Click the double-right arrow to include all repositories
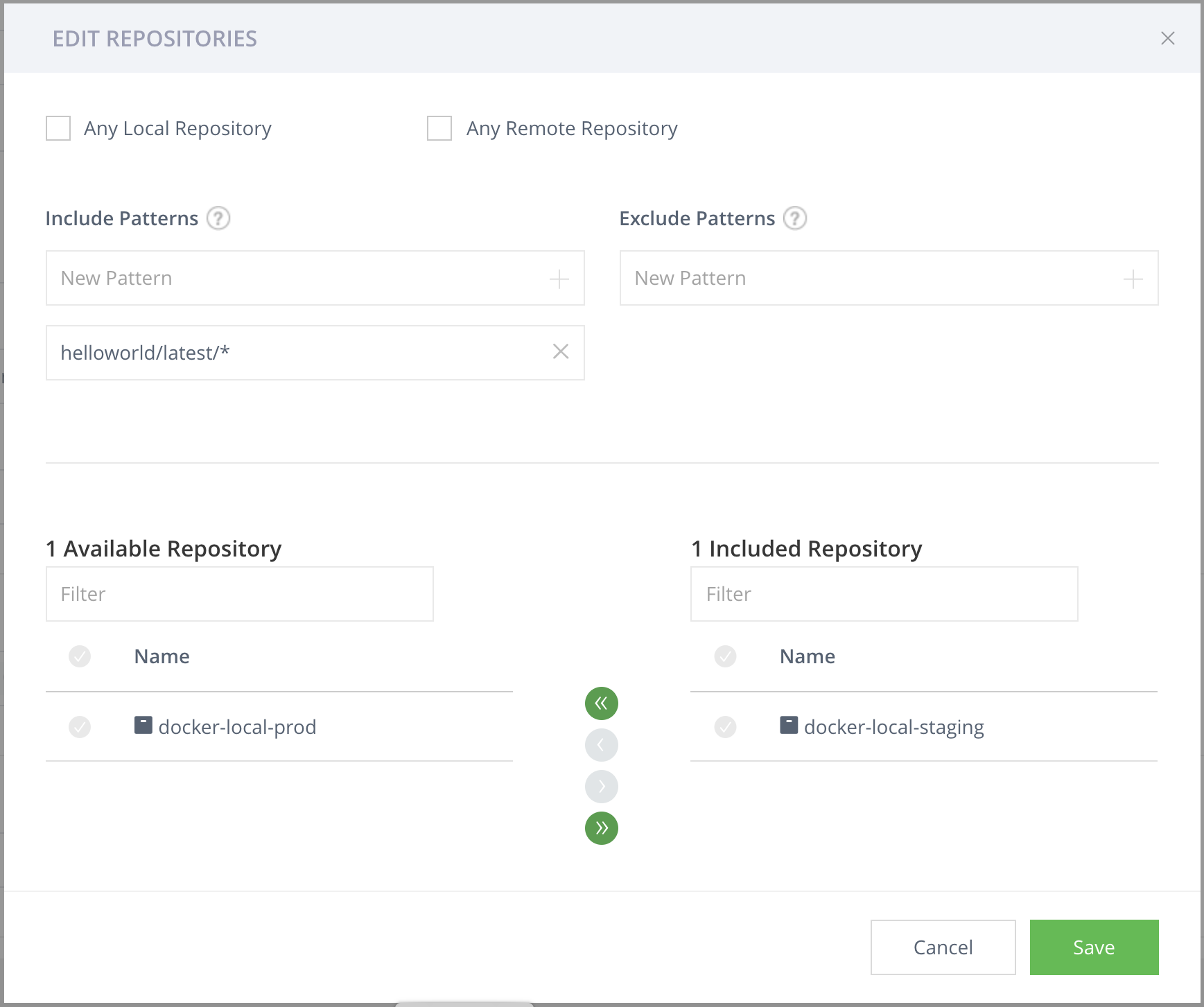 [x=602, y=828]
